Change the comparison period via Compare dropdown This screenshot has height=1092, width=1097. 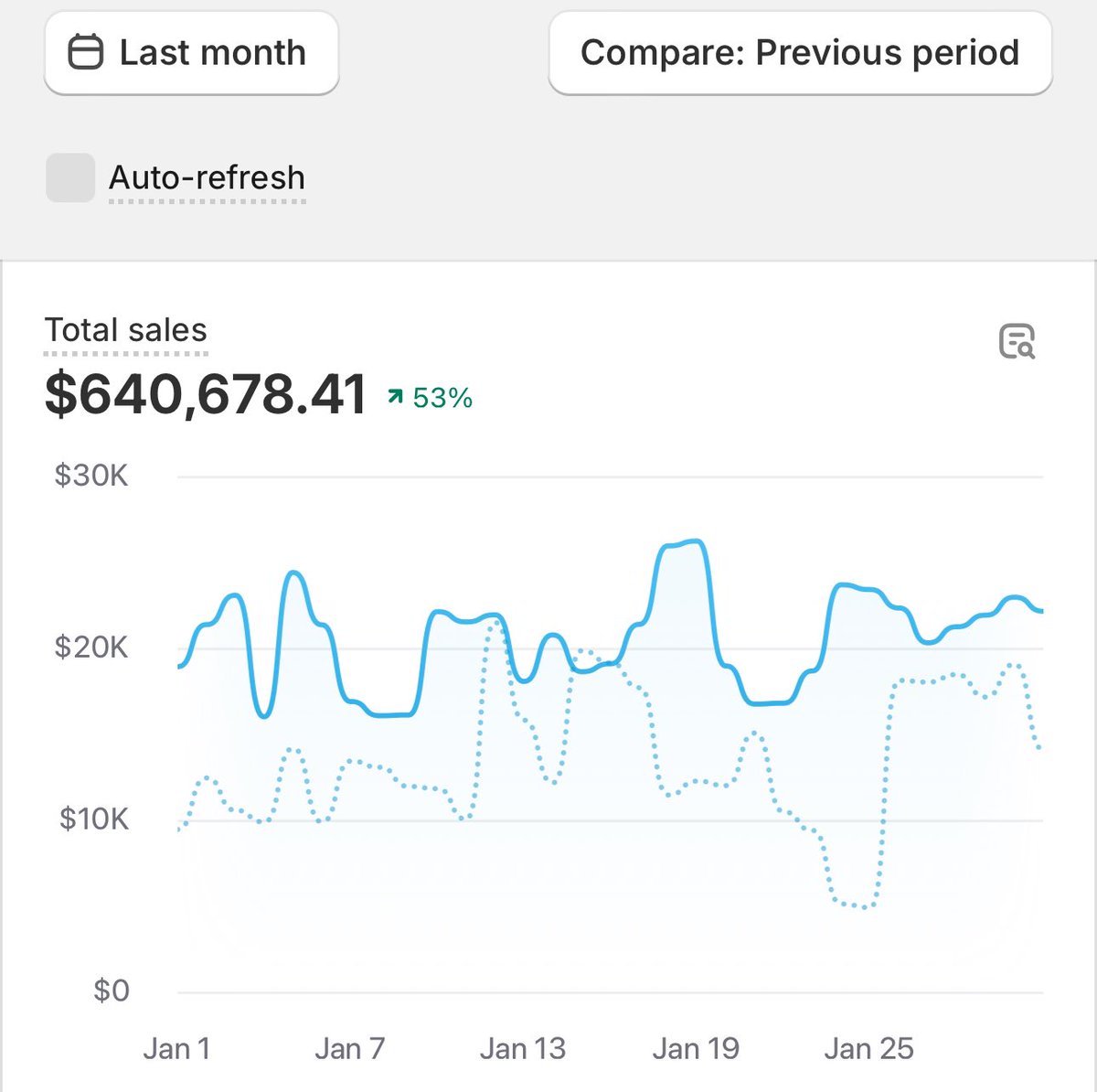tap(799, 52)
